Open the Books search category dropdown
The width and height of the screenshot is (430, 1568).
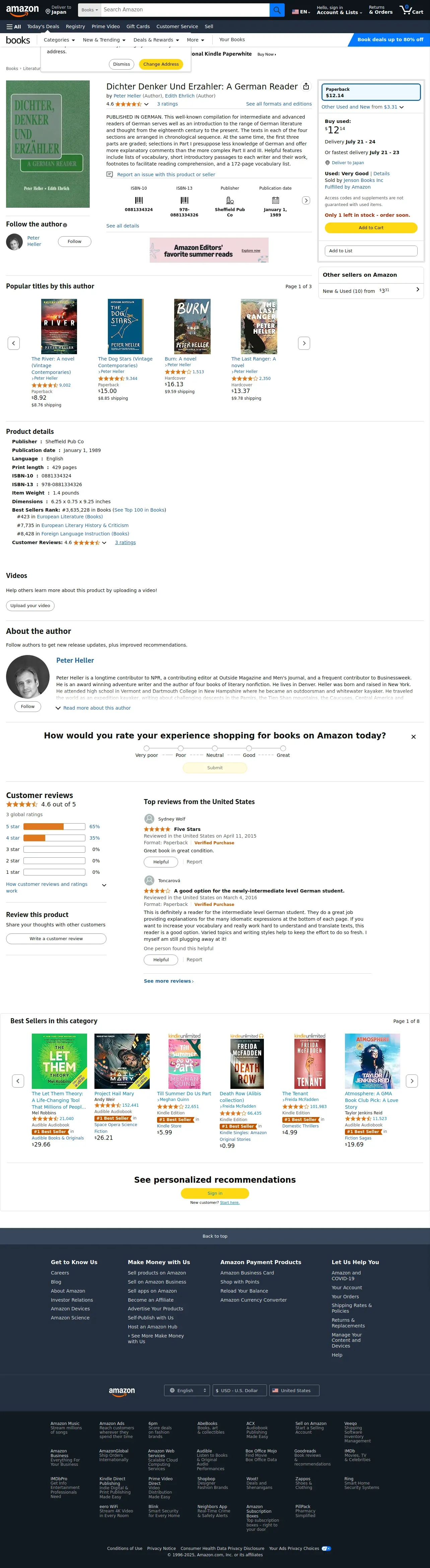point(89,10)
